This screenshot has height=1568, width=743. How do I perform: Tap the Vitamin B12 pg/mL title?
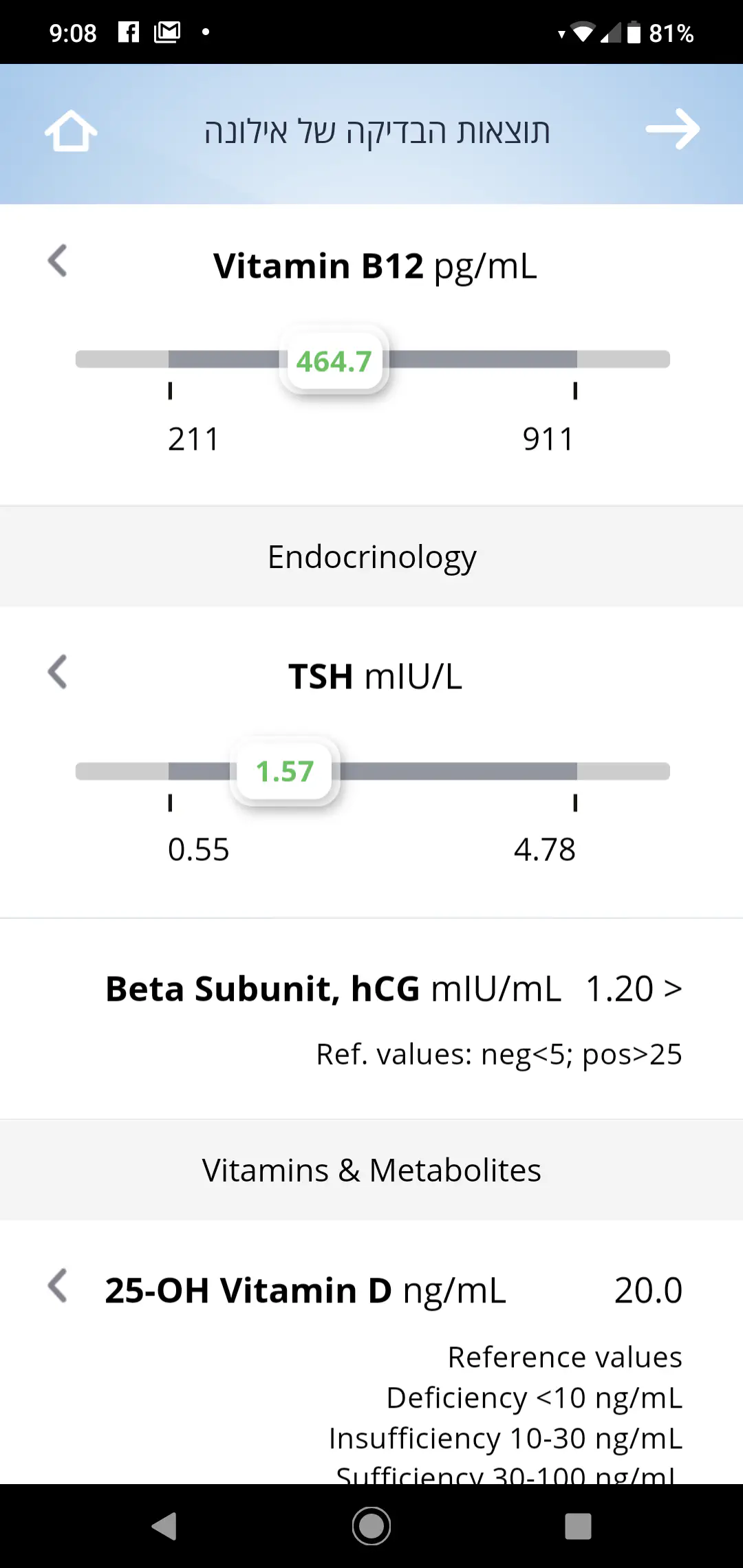[375, 266]
